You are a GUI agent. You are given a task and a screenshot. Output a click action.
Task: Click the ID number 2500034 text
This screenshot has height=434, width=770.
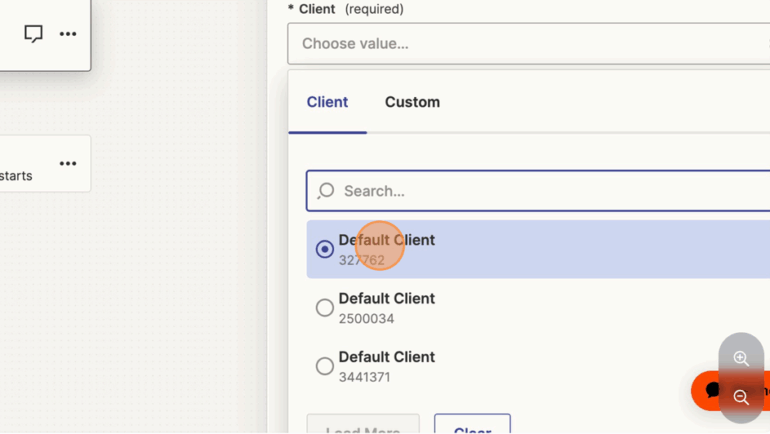point(366,319)
